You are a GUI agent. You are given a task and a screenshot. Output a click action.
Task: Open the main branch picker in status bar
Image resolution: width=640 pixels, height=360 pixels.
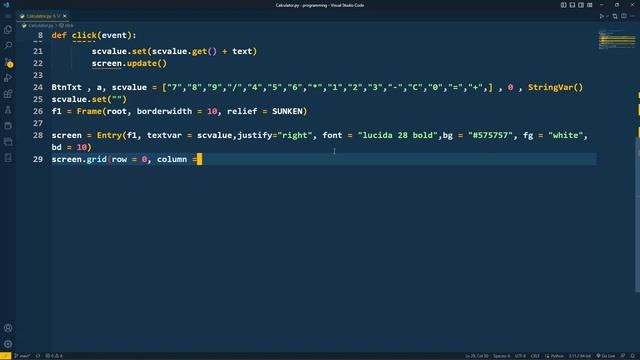pyautogui.click(x=22, y=356)
